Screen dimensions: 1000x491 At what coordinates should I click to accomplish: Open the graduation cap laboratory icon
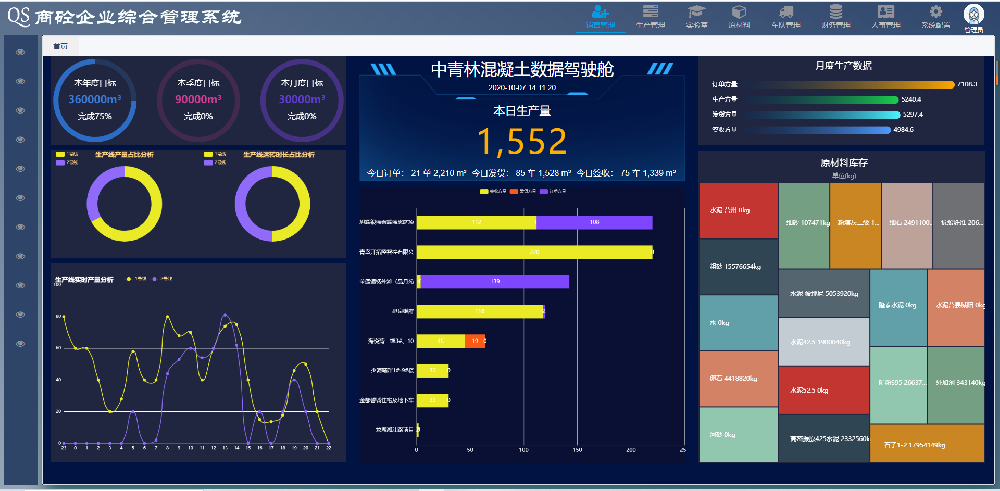pos(696,11)
